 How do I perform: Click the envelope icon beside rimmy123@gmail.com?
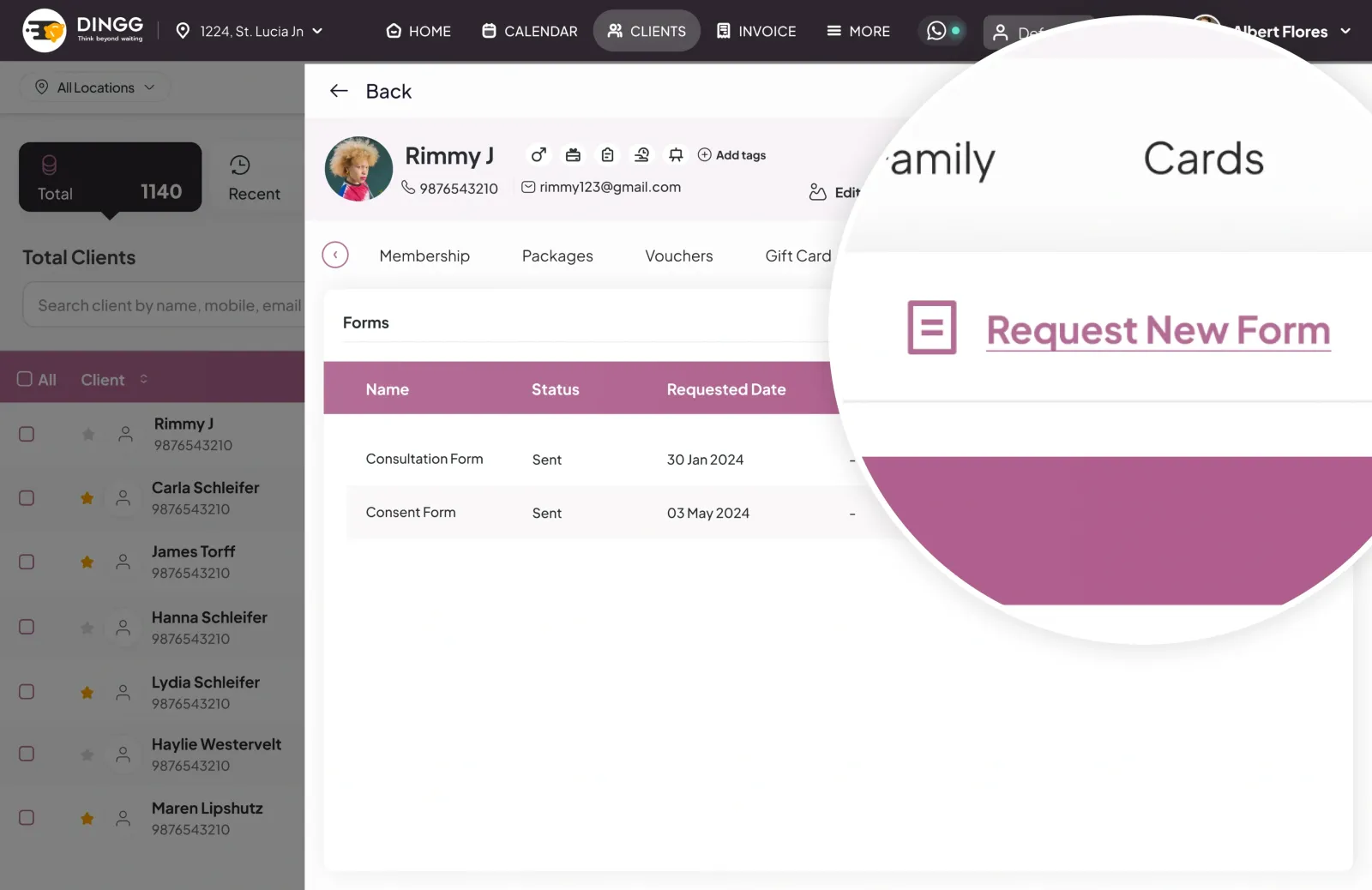[x=528, y=187]
